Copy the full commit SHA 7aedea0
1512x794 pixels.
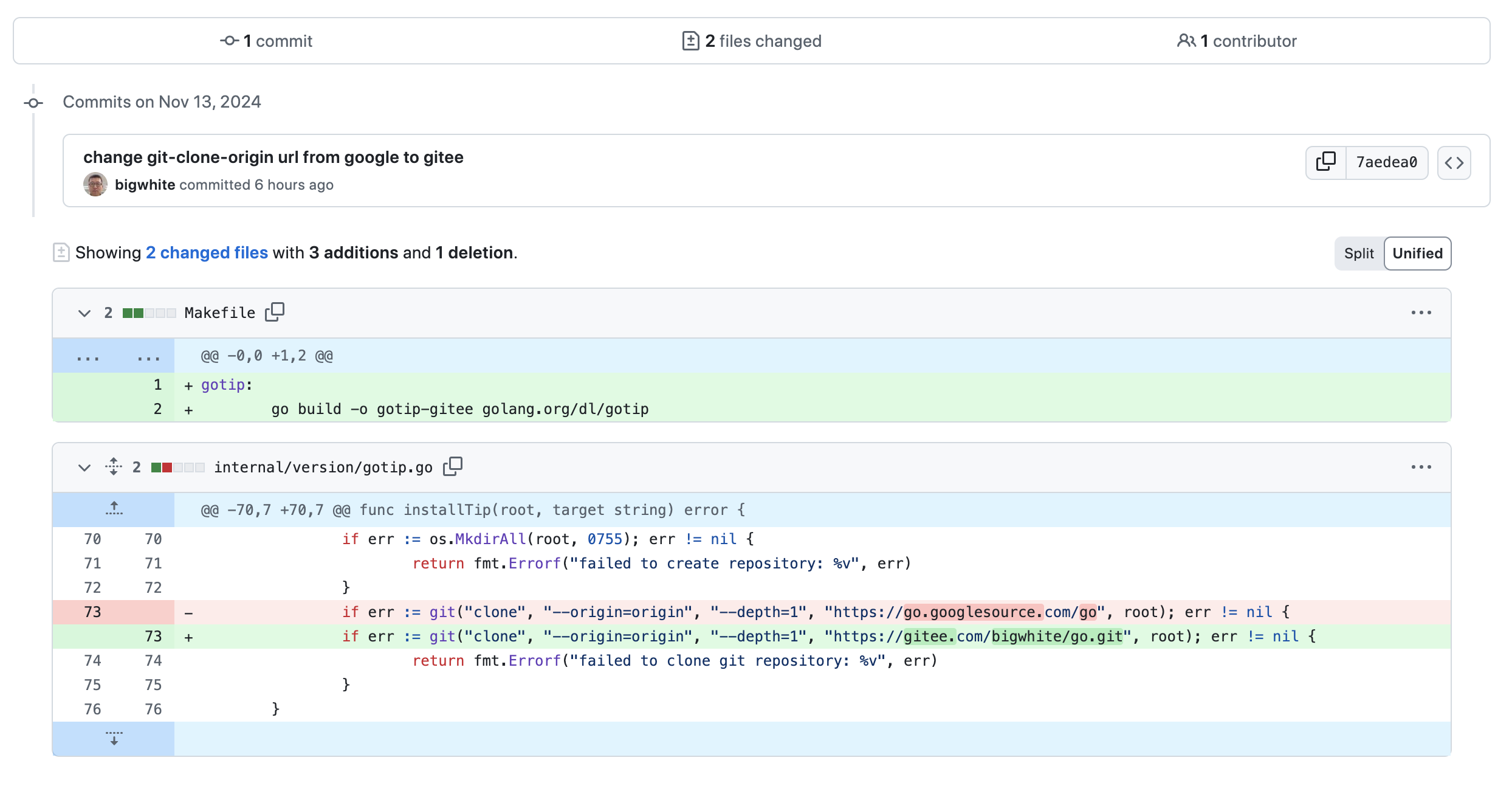pos(1326,162)
